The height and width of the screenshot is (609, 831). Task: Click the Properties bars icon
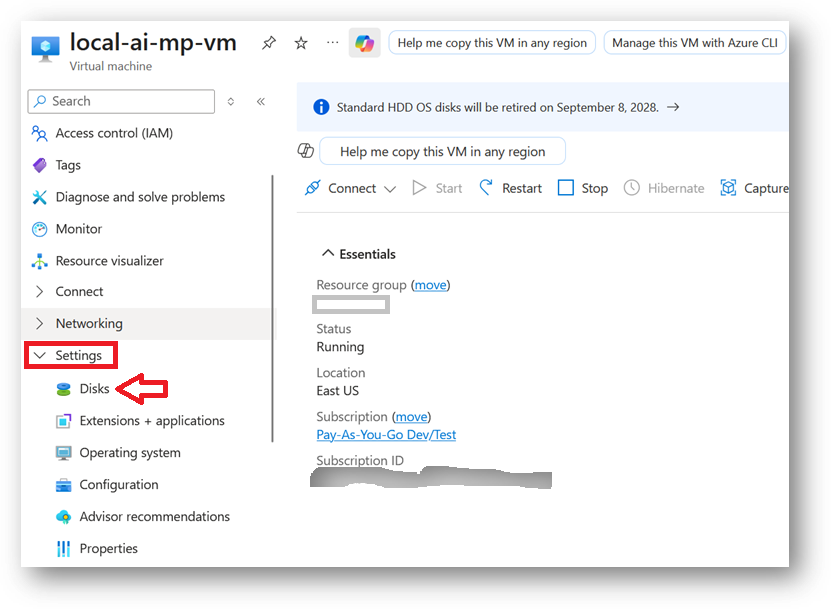[x=64, y=549]
